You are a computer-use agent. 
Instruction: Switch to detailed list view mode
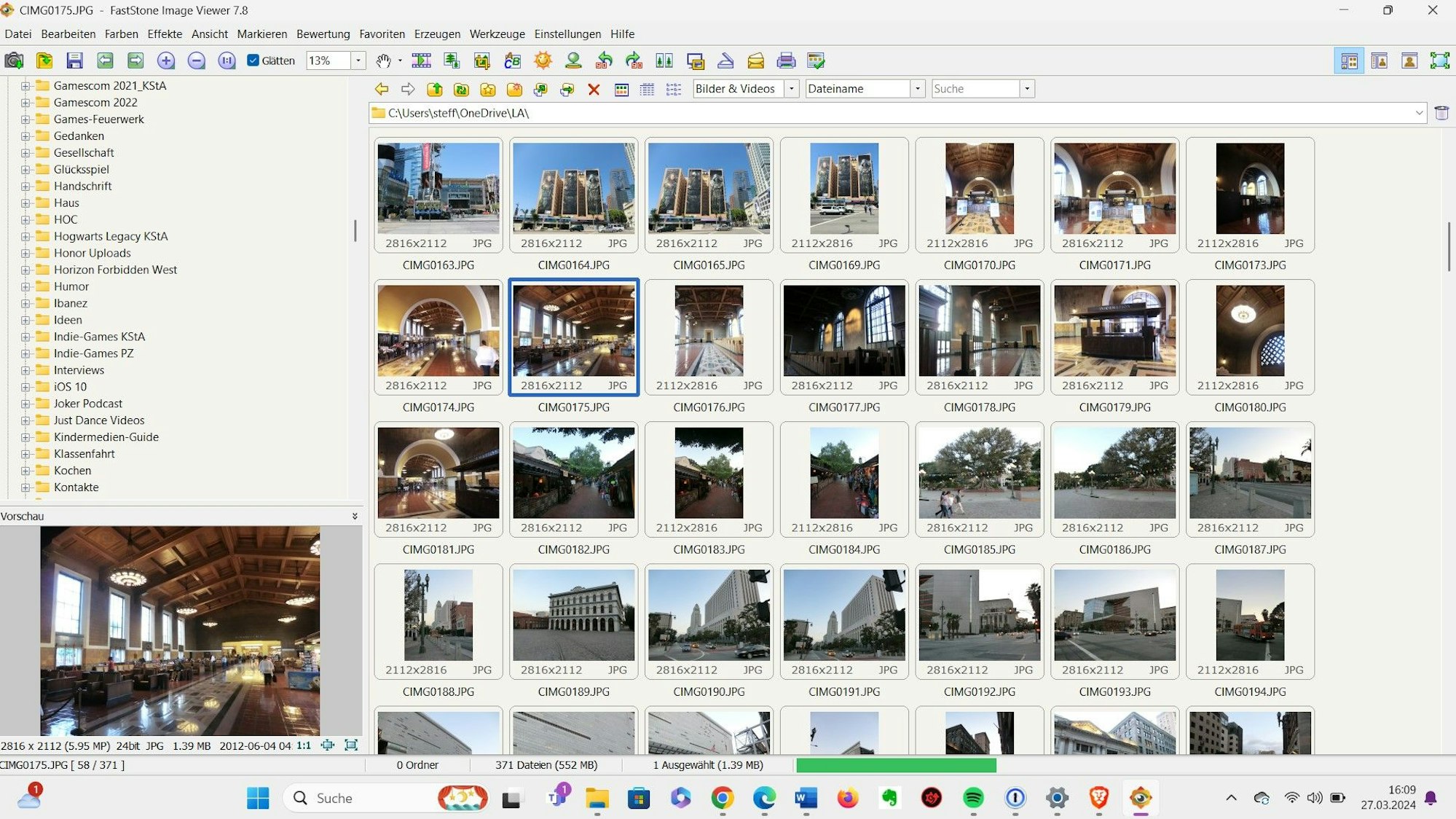[x=645, y=88]
